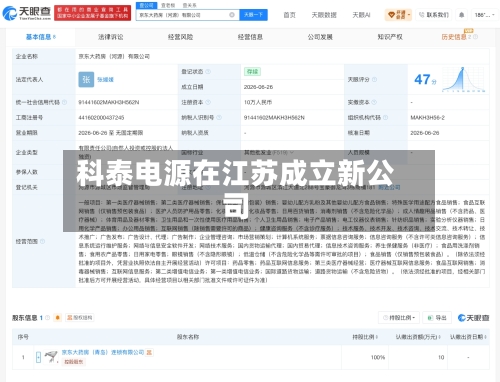Select the 基本信息 tab
500x382 pixels.
41,37
